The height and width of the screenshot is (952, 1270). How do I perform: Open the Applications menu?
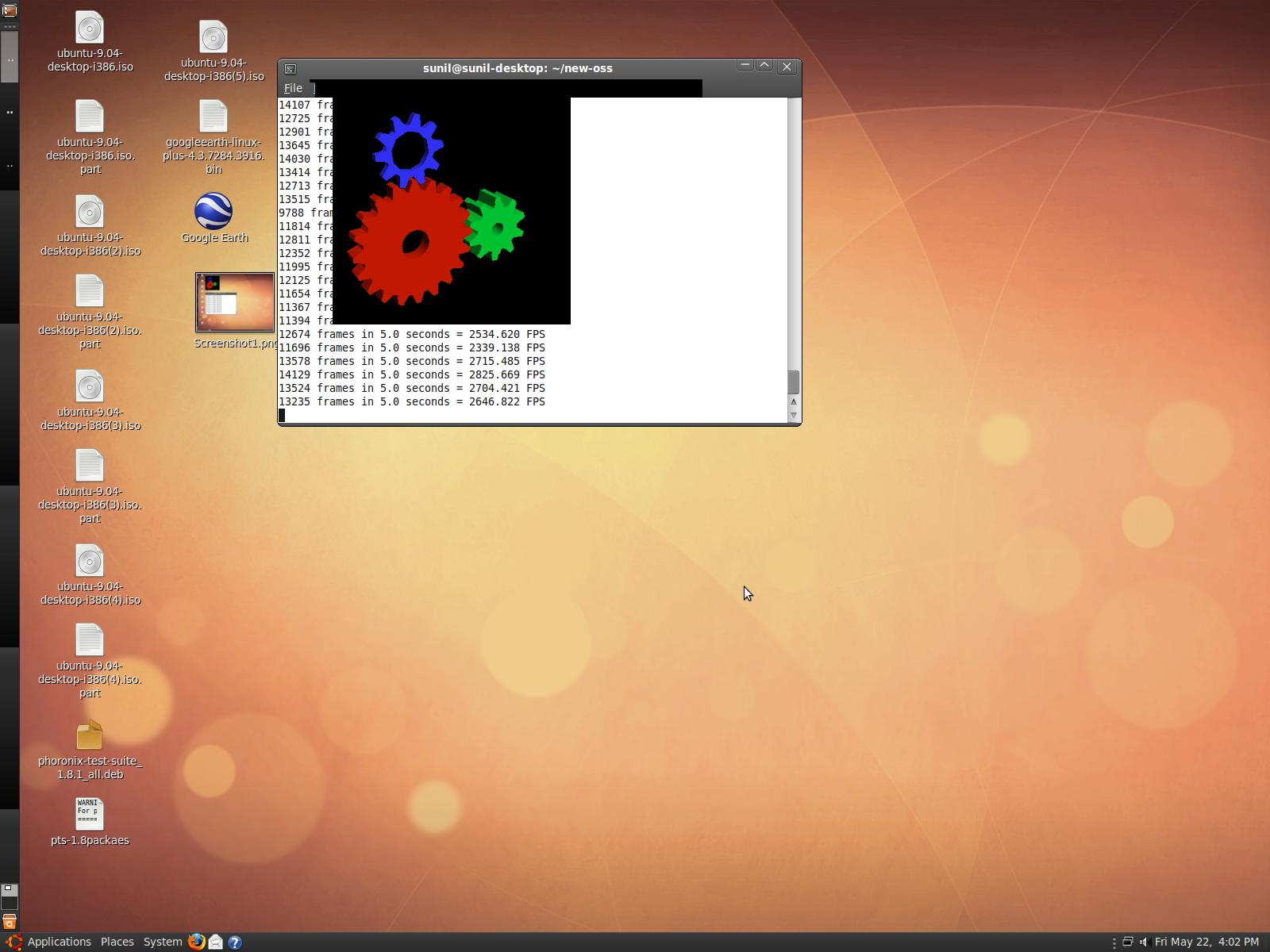pos(59,942)
